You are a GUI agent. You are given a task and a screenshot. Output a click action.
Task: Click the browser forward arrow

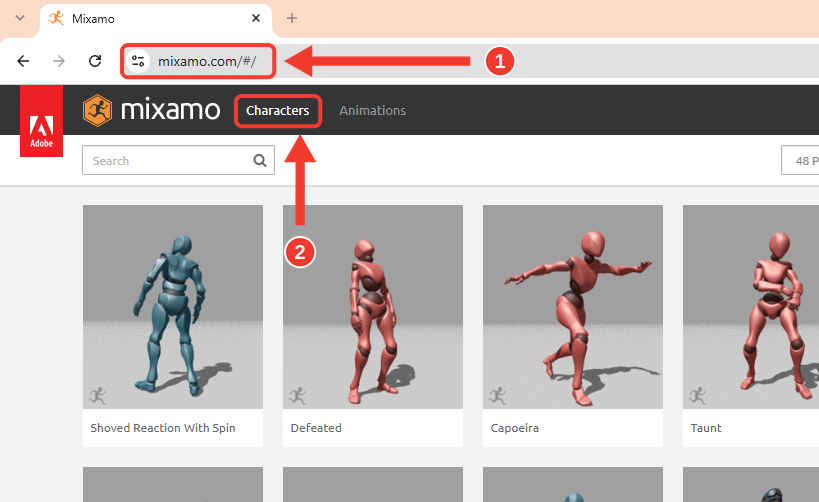(59, 61)
